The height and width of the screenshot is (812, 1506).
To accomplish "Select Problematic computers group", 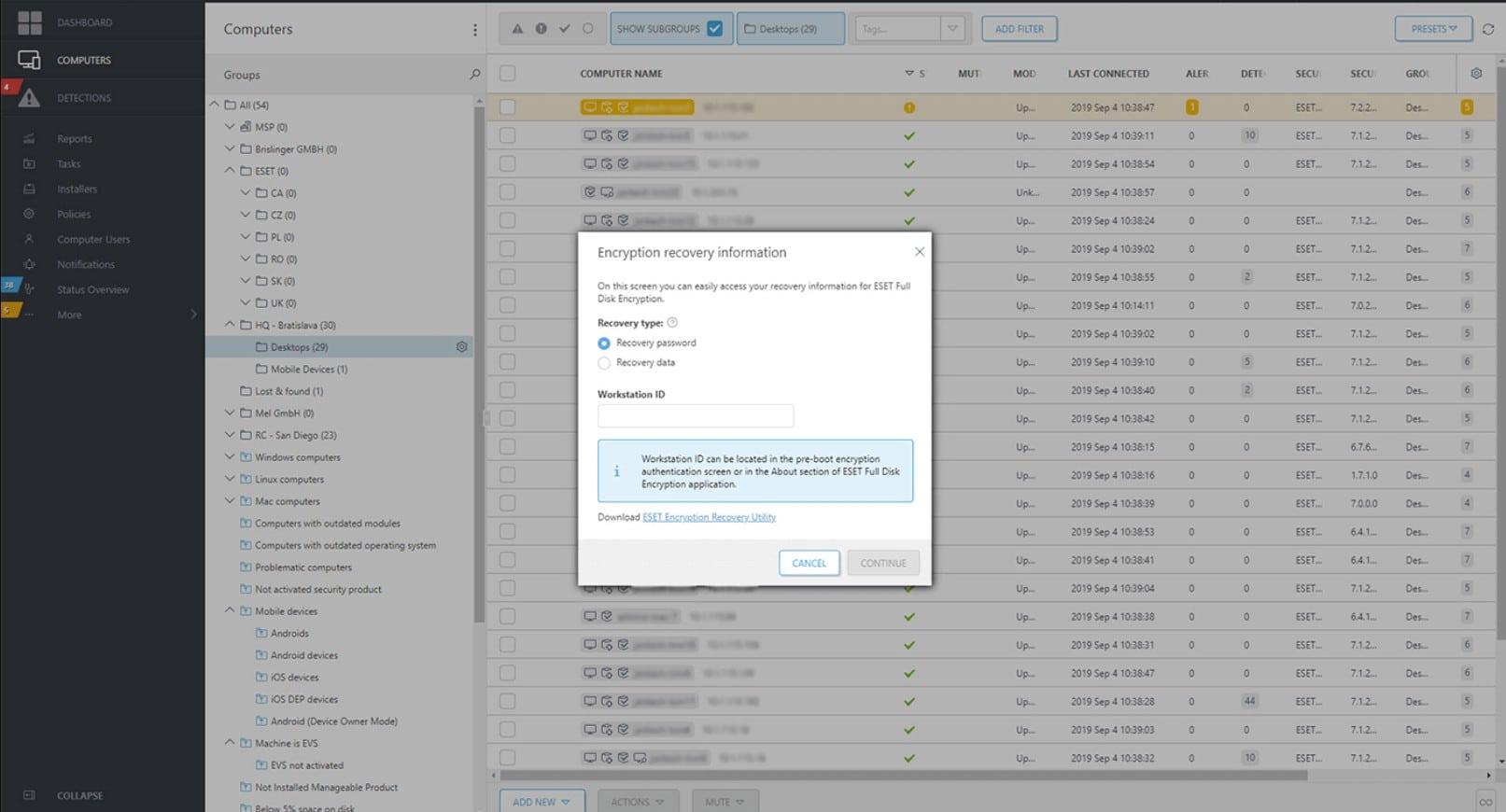I will (x=303, y=567).
